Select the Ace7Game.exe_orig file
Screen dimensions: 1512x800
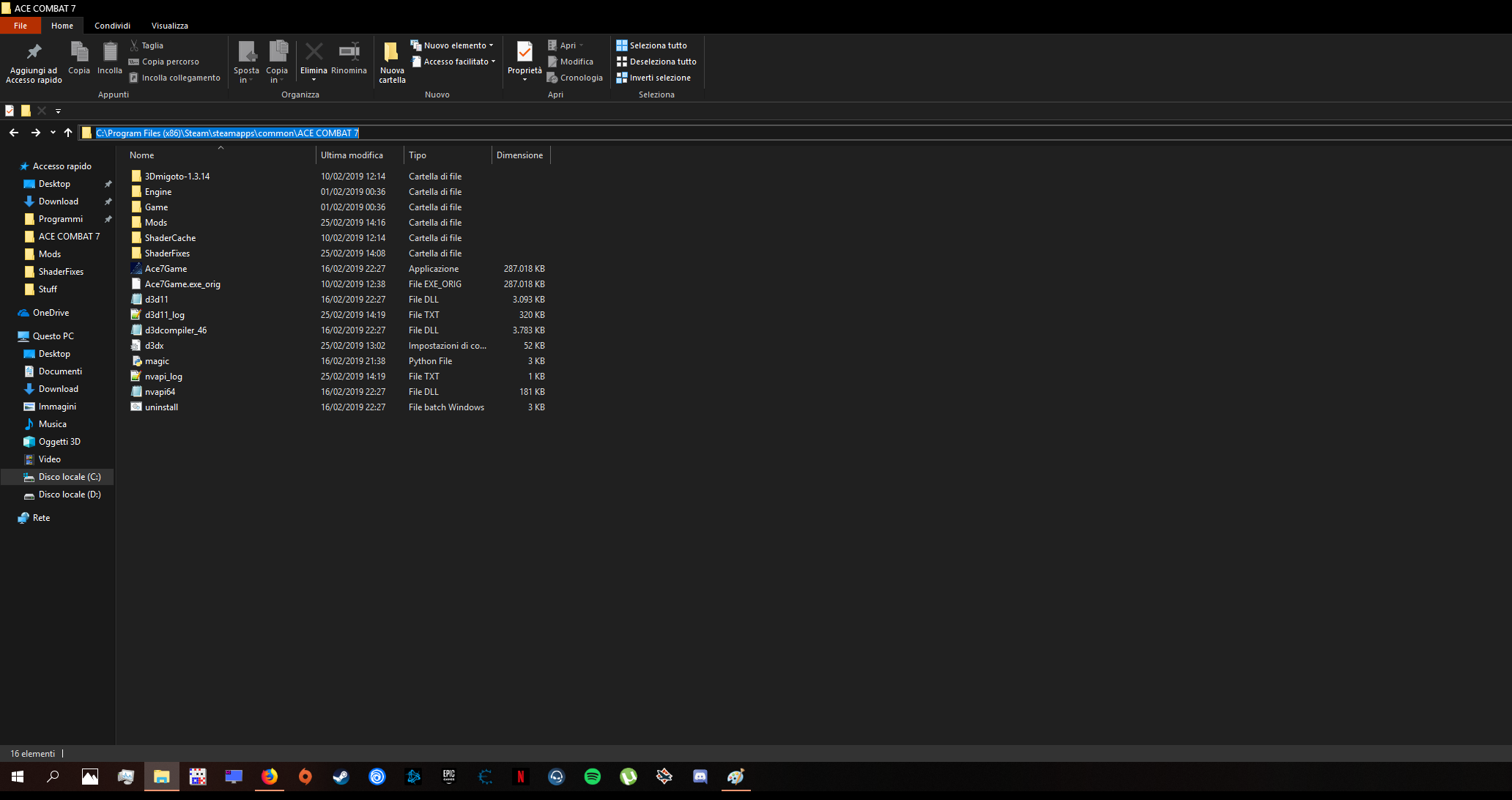point(182,284)
